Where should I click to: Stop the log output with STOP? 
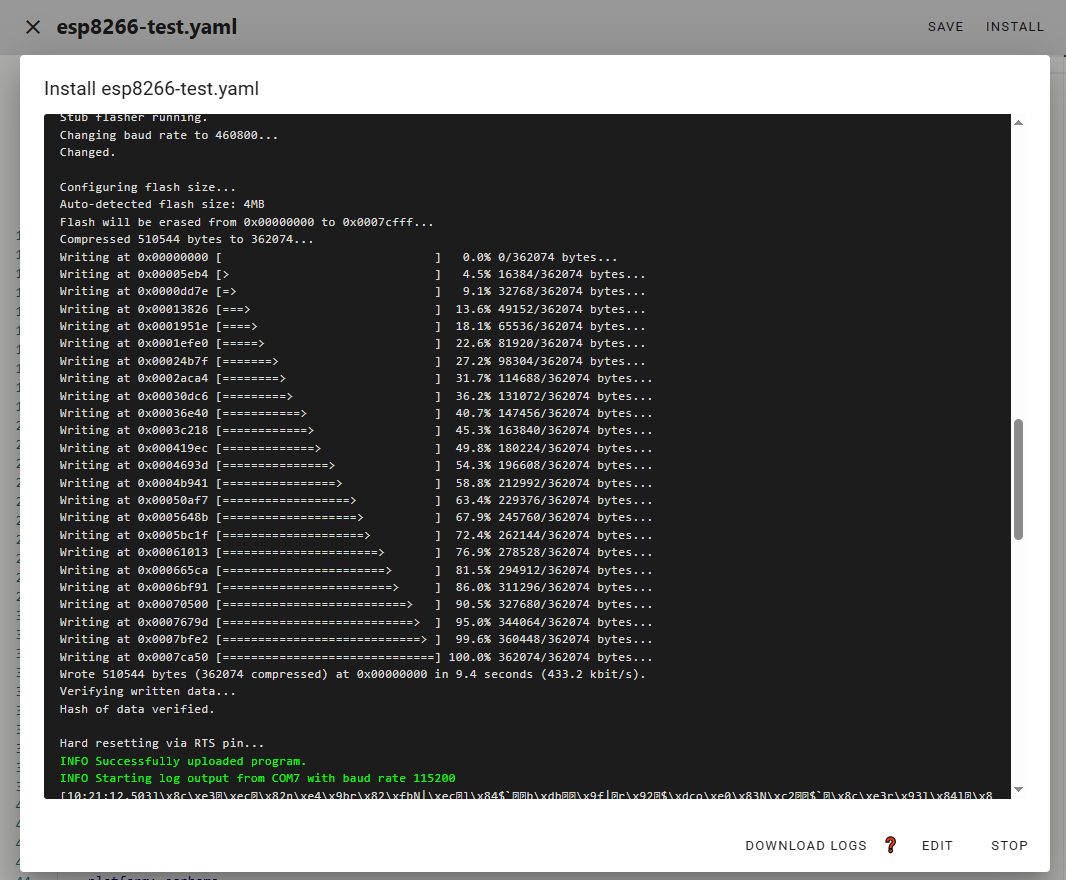tap(1009, 845)
